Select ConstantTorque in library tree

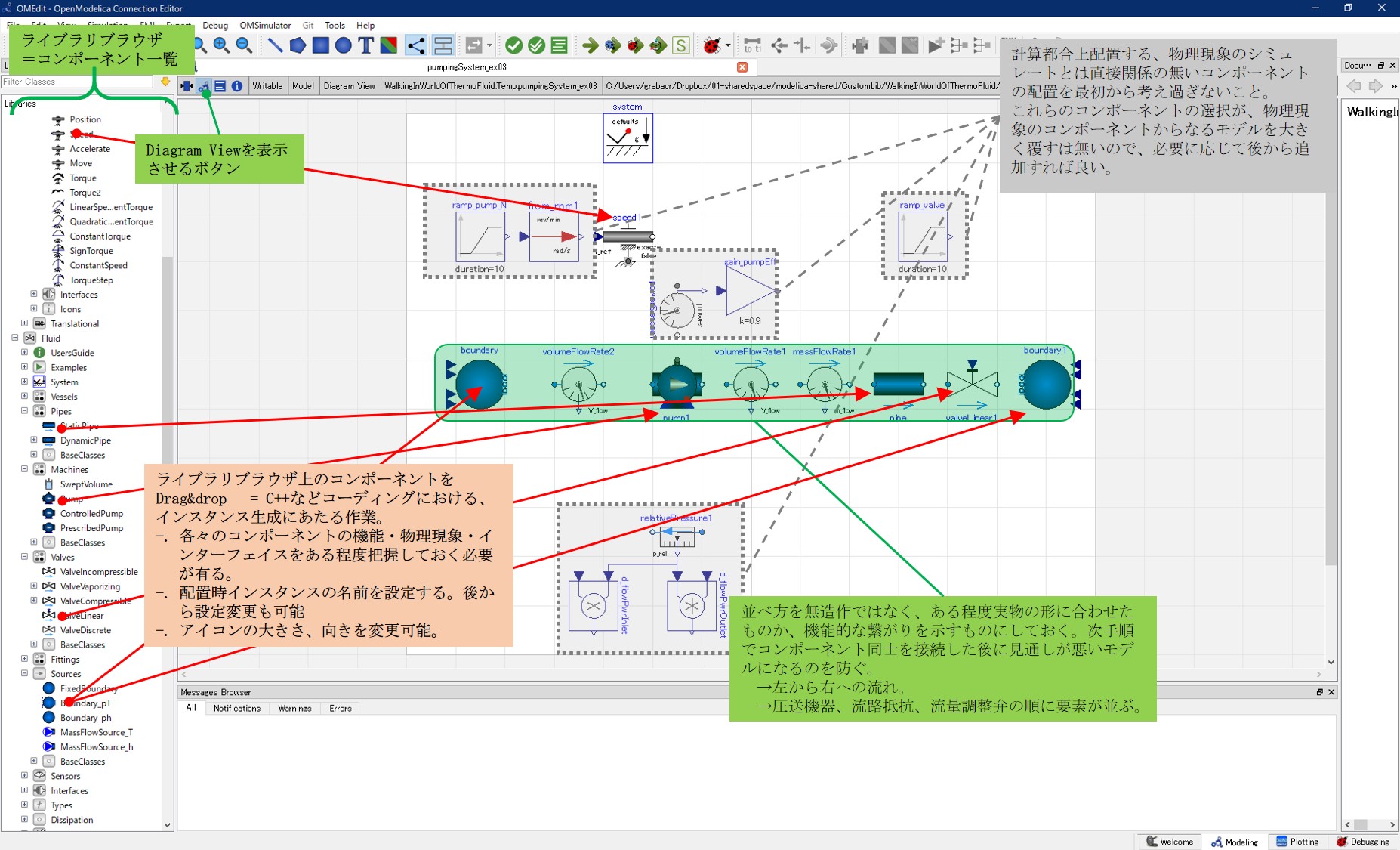point(100,236)
